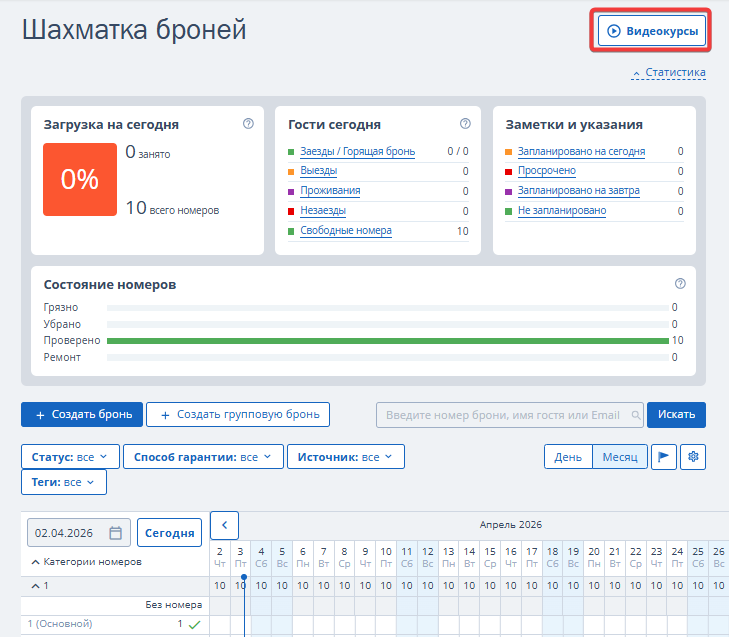Viewport: 729px width, 637px height.
Task: Click help icon in Загрузка на сегодня
Action: point(248,124)
